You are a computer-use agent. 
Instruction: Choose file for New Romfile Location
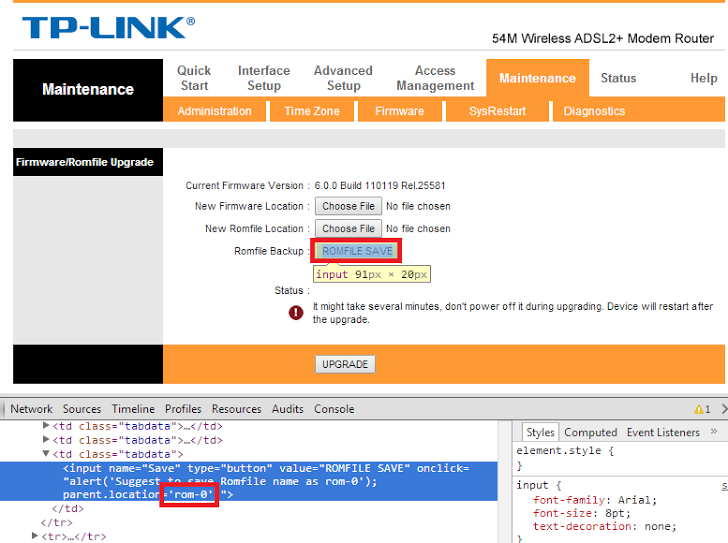(x=348, y=229)
